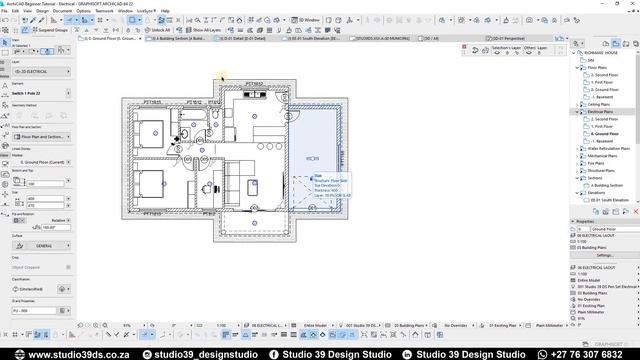
Task: Open the grid snap dropdown arrow
Action: coord(107,20)
